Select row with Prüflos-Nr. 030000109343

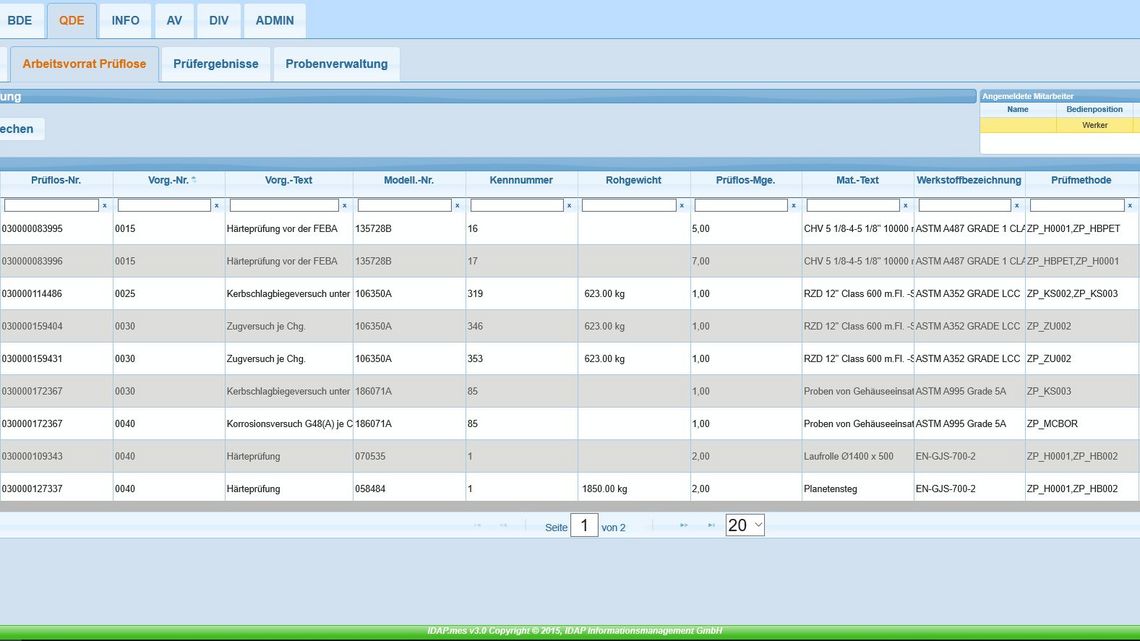coord(570,456)
